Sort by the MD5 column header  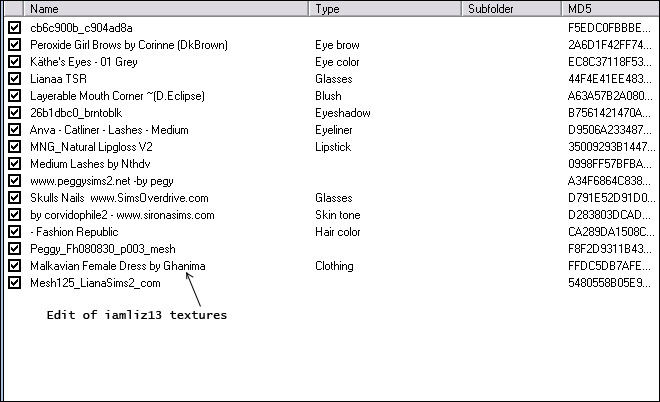tap(605, 9)
